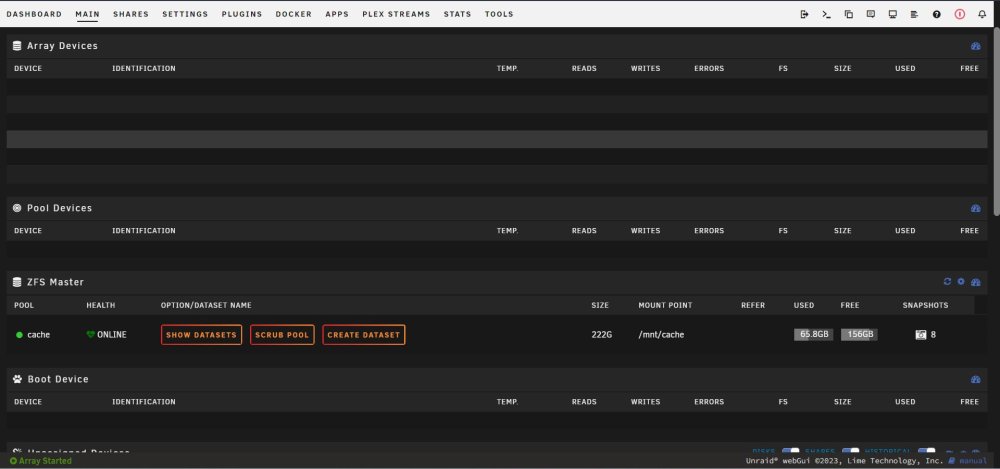
Task: Click the logout icon in top bar
Action: coord(804,14)
